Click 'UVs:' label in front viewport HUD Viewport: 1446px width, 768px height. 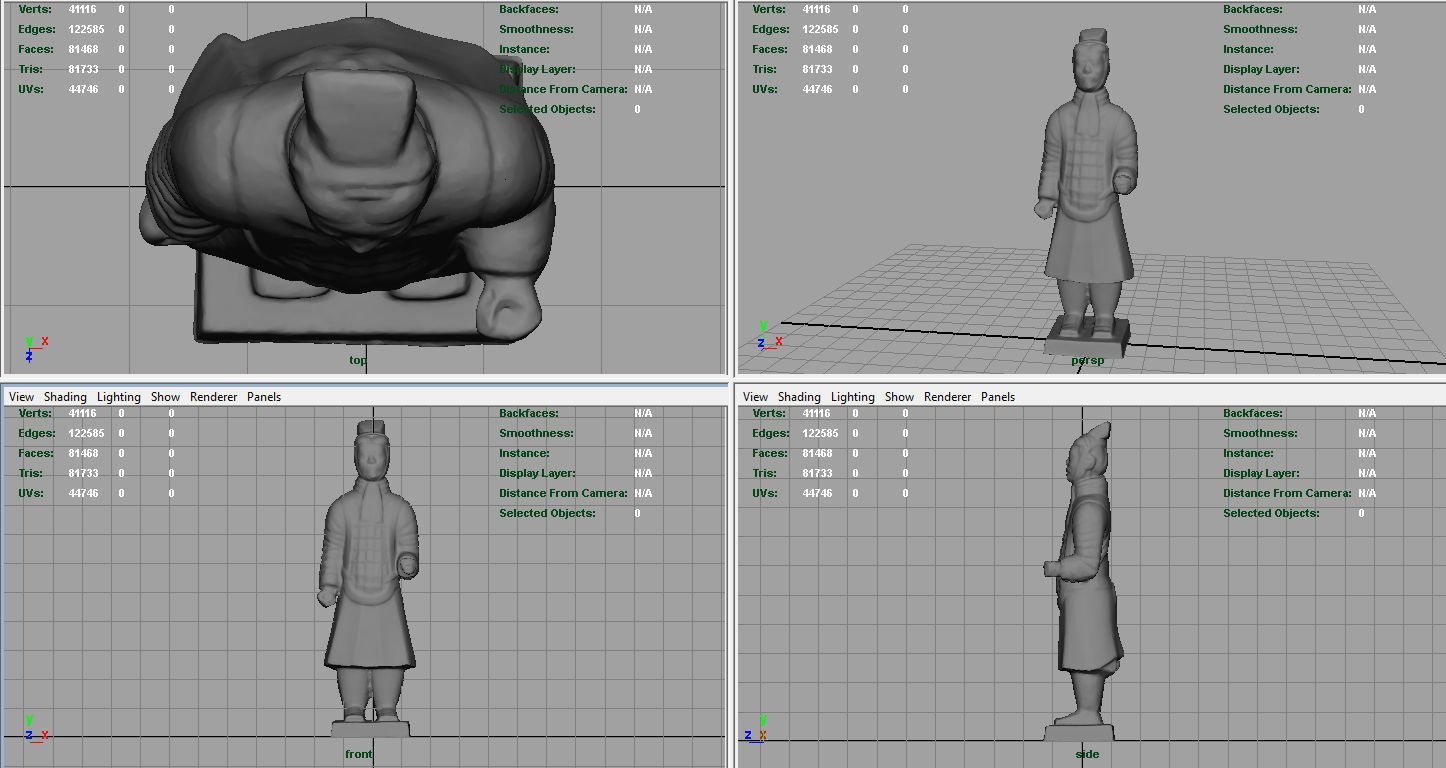(x=31, y=493)
